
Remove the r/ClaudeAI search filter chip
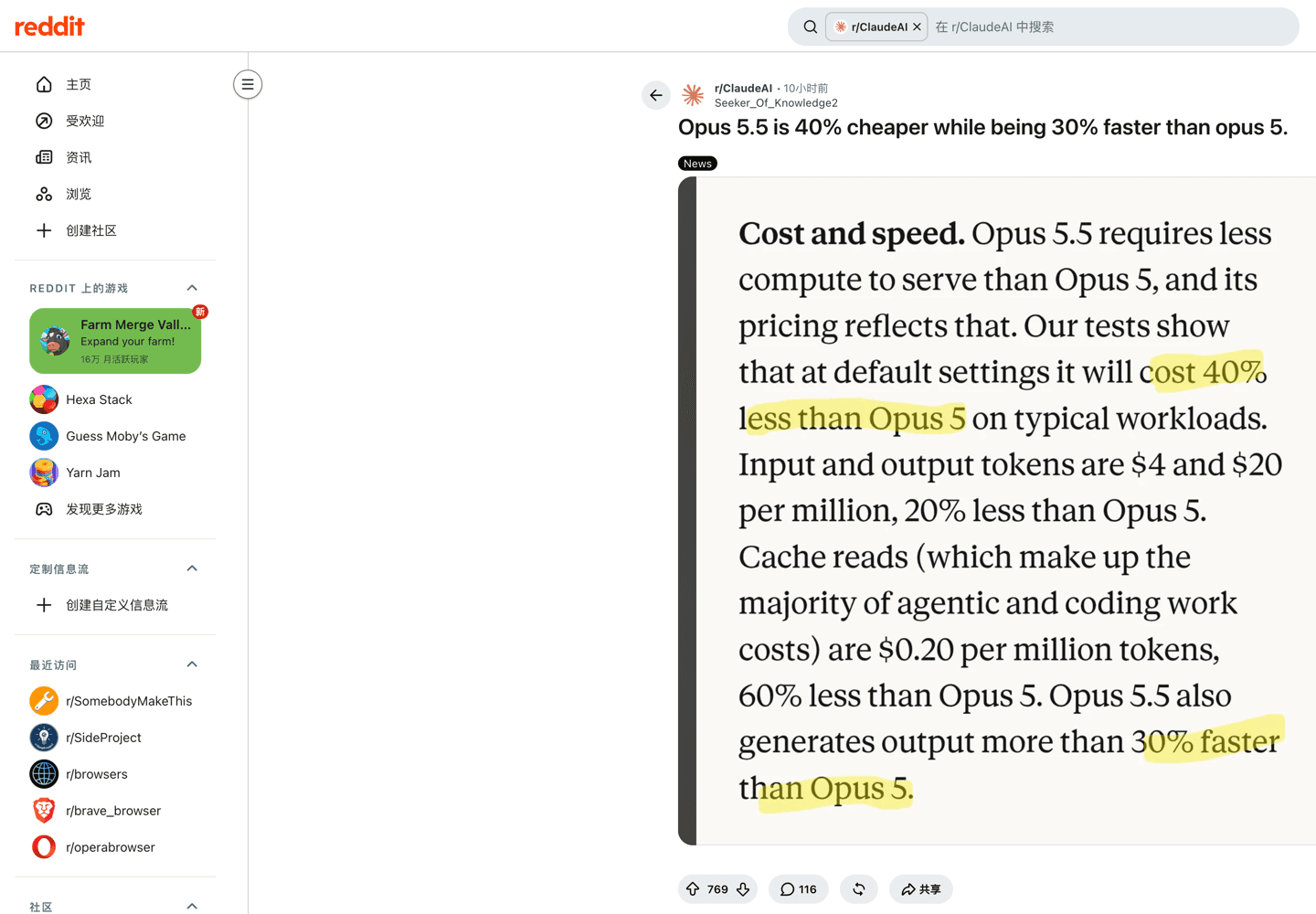917,27
